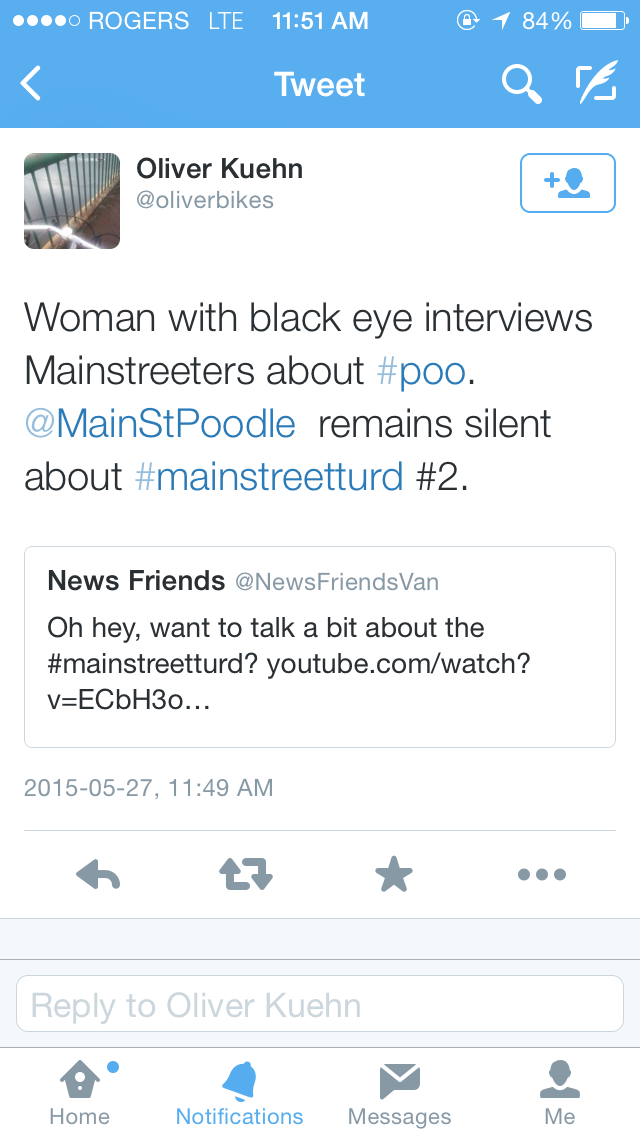Visit the @MainStPoodle profile mention
This screenshot has width=640, height=1136.
click(160, 424)
